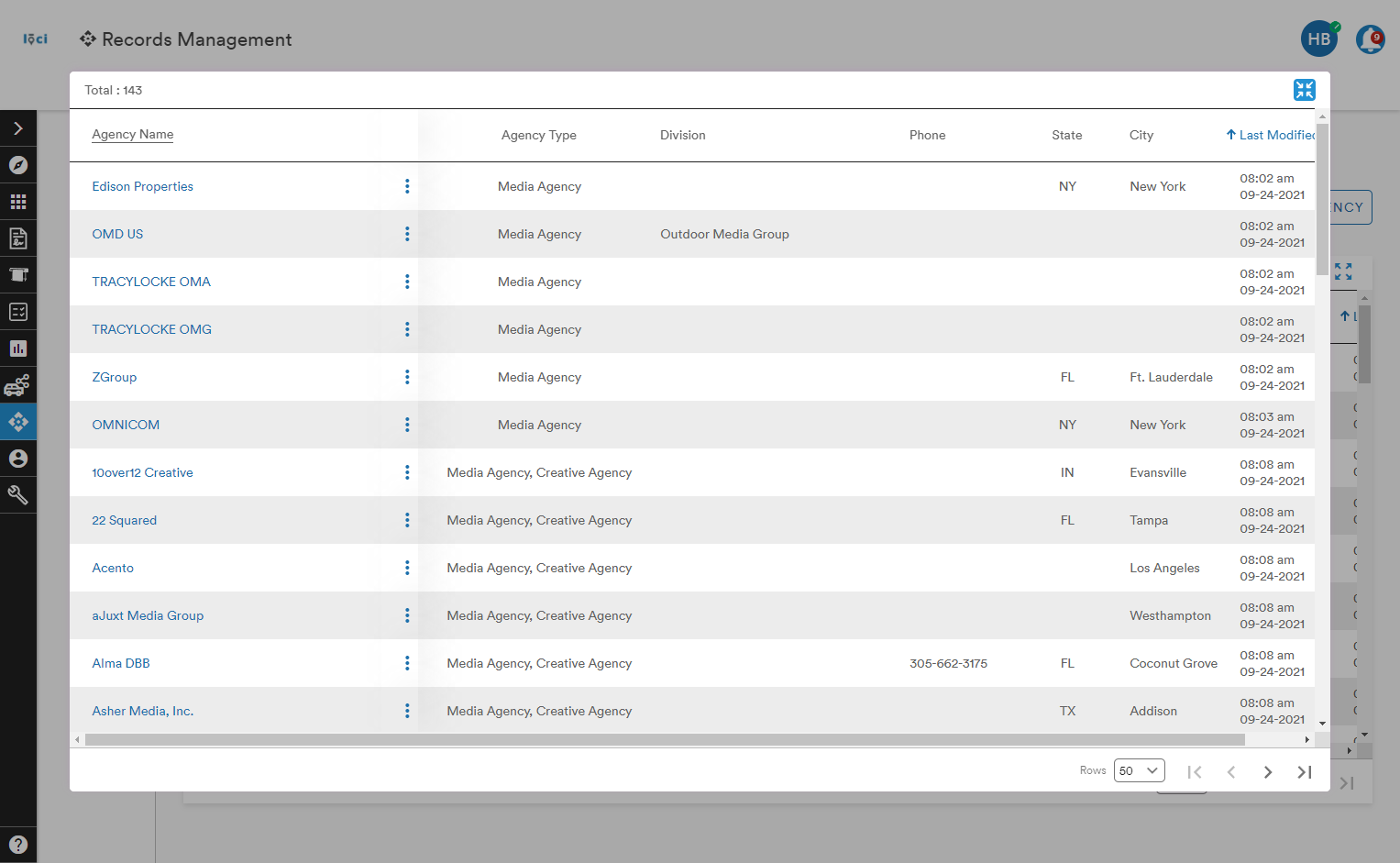Open the signed document sidebar icon

18,238
